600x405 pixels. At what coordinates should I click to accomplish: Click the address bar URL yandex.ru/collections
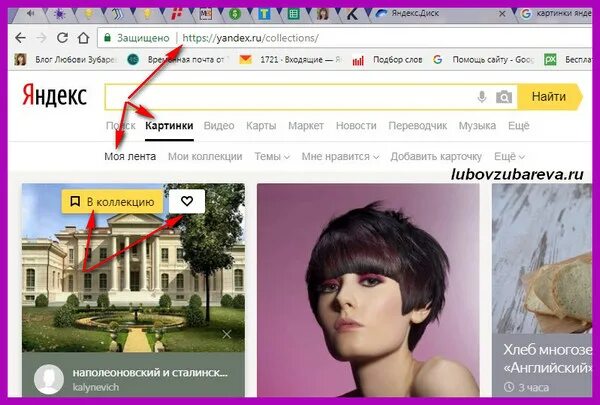[x=250, y=38]
